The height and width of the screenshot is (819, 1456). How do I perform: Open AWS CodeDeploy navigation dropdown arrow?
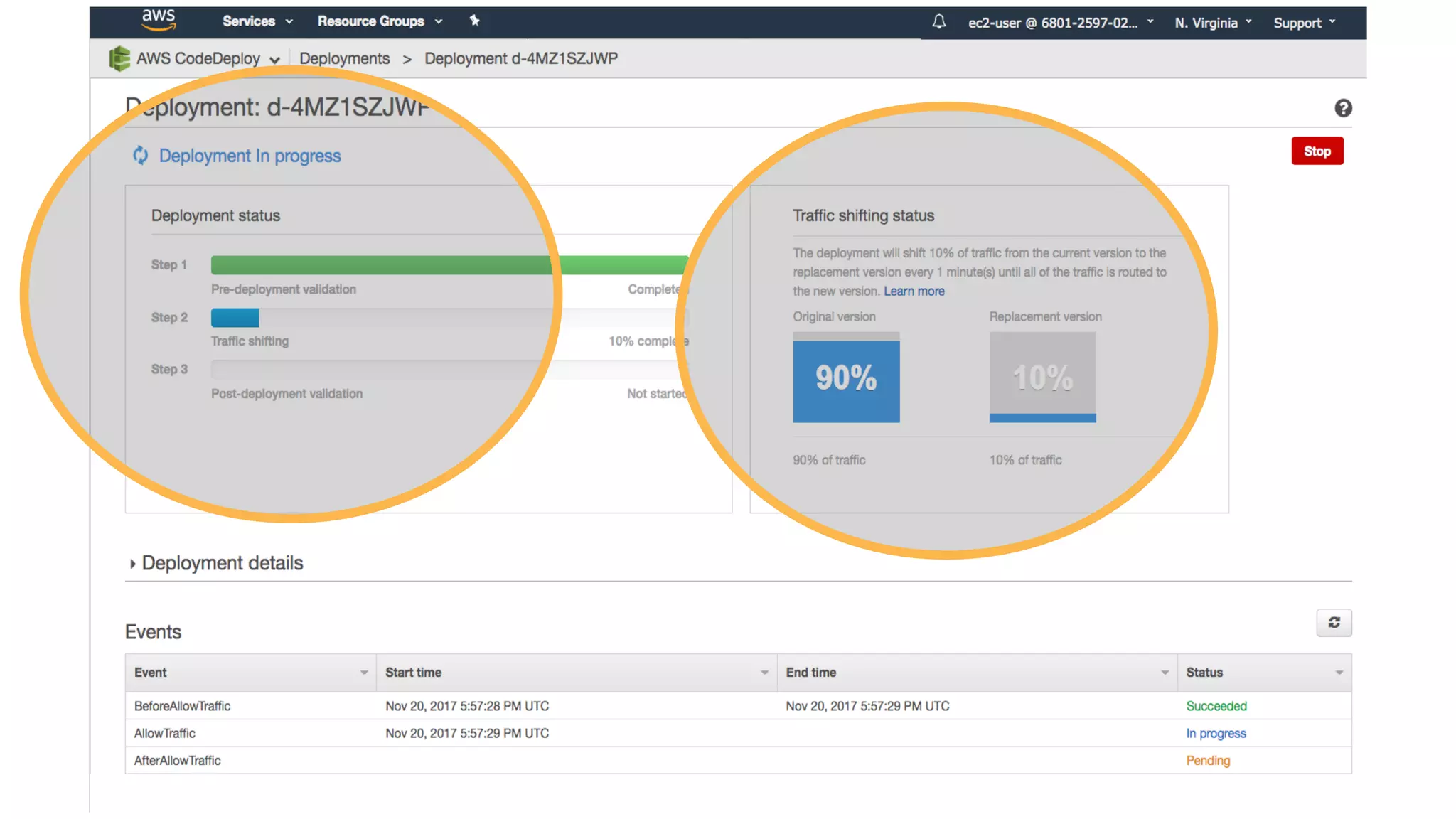(x=275, y=60)
